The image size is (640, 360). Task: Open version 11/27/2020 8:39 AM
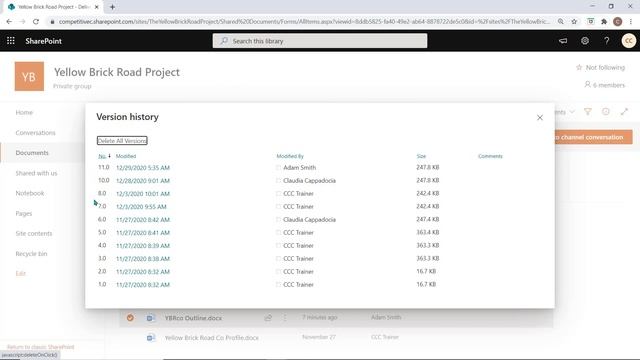(x=143, y=246)
